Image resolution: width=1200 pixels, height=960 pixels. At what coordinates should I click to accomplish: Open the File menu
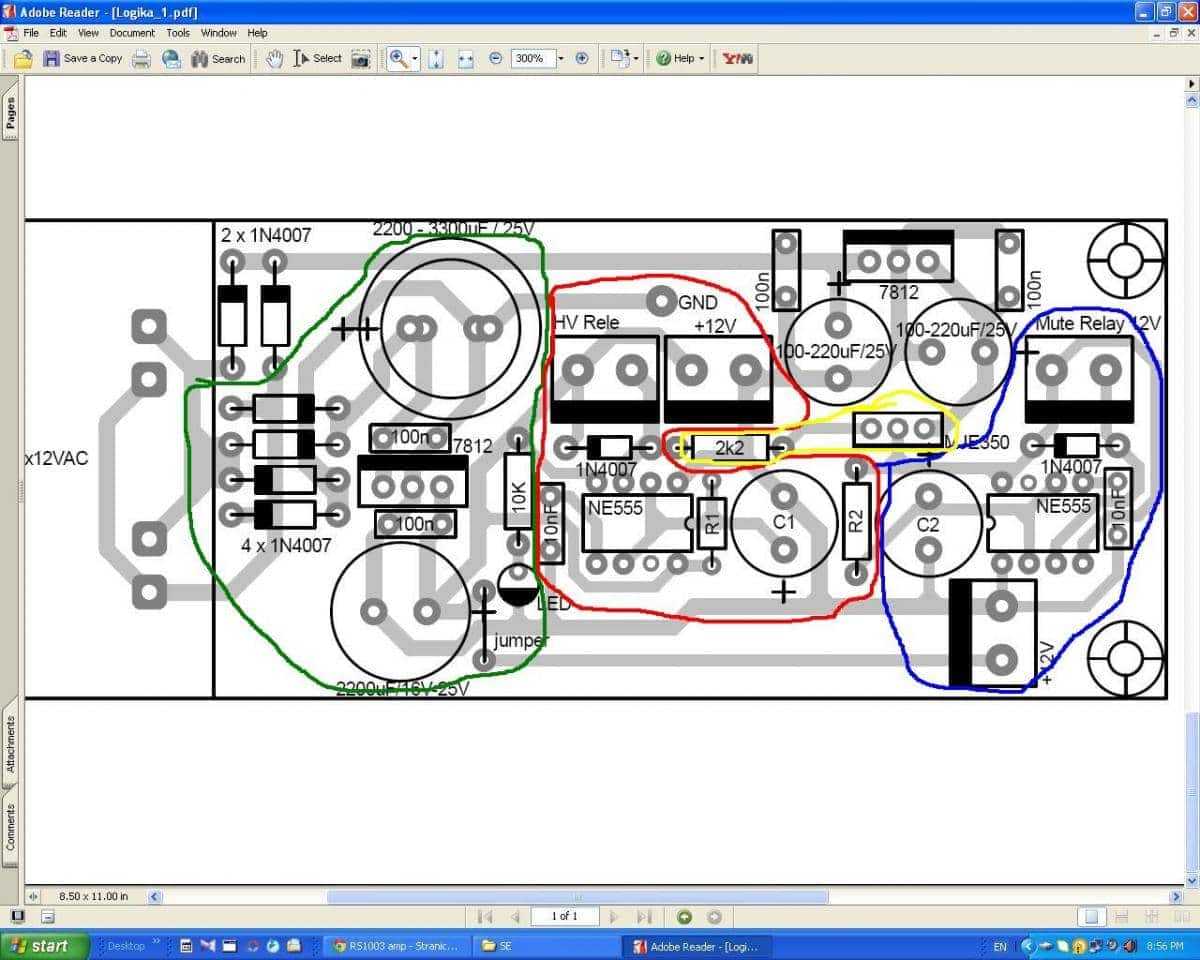click(x=31, y=33)
